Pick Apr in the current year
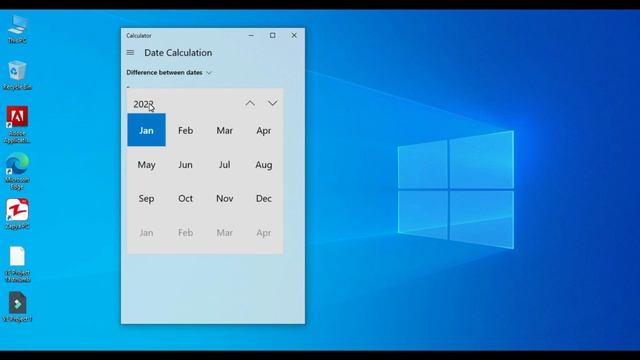The image size is (640, 360). click(x=264, y=131)
